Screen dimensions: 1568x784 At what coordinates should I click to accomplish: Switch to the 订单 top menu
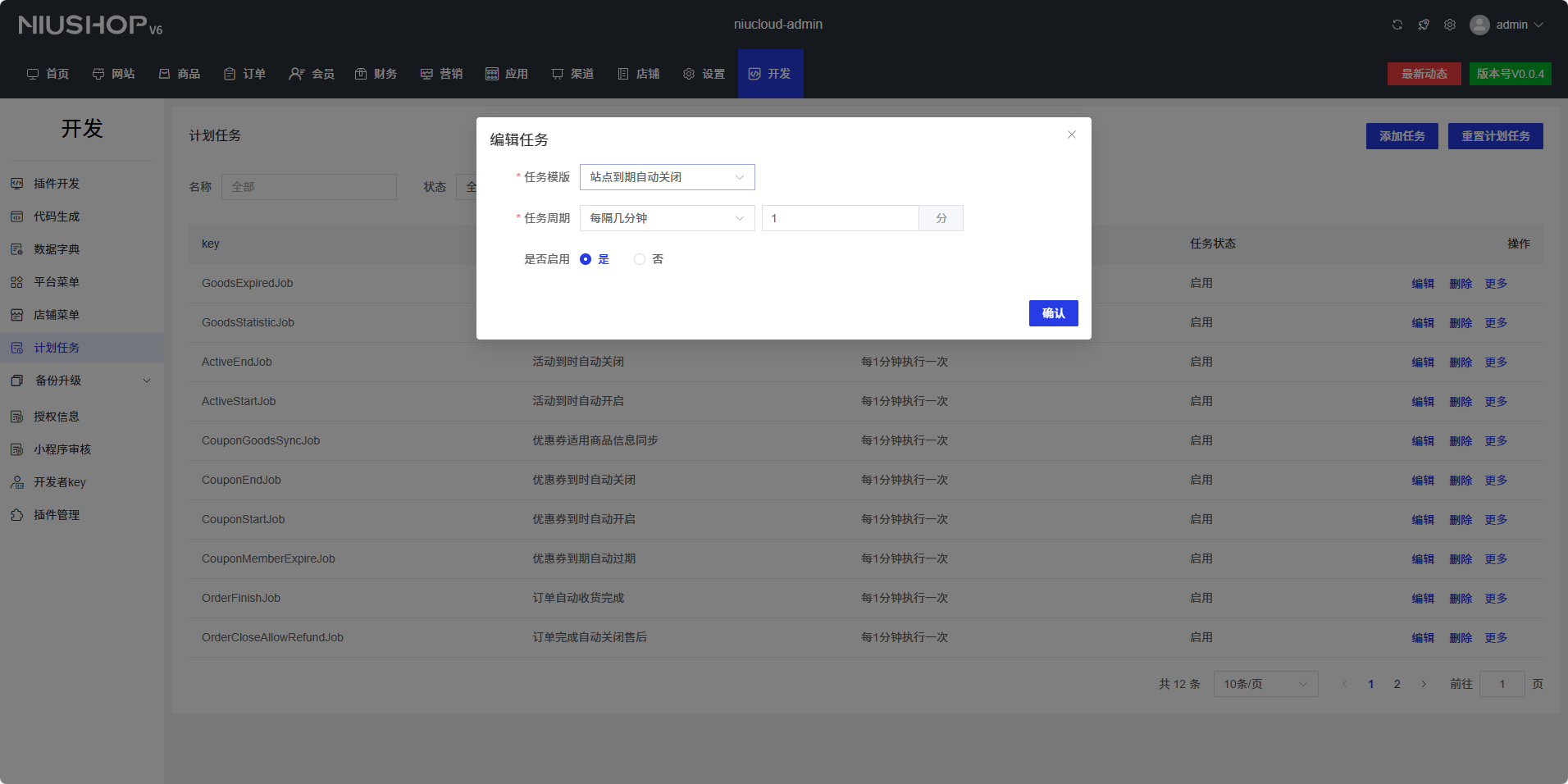(x=245, y=74)
